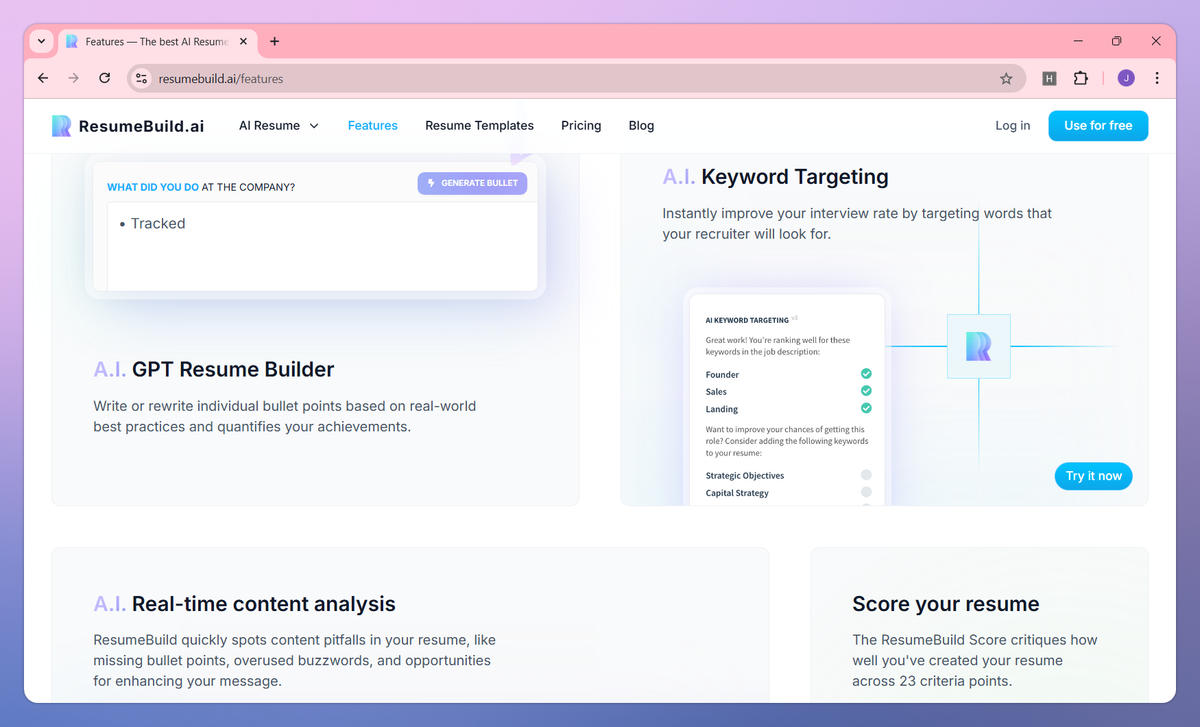Go back with the browser back arrow

(42, 78)
